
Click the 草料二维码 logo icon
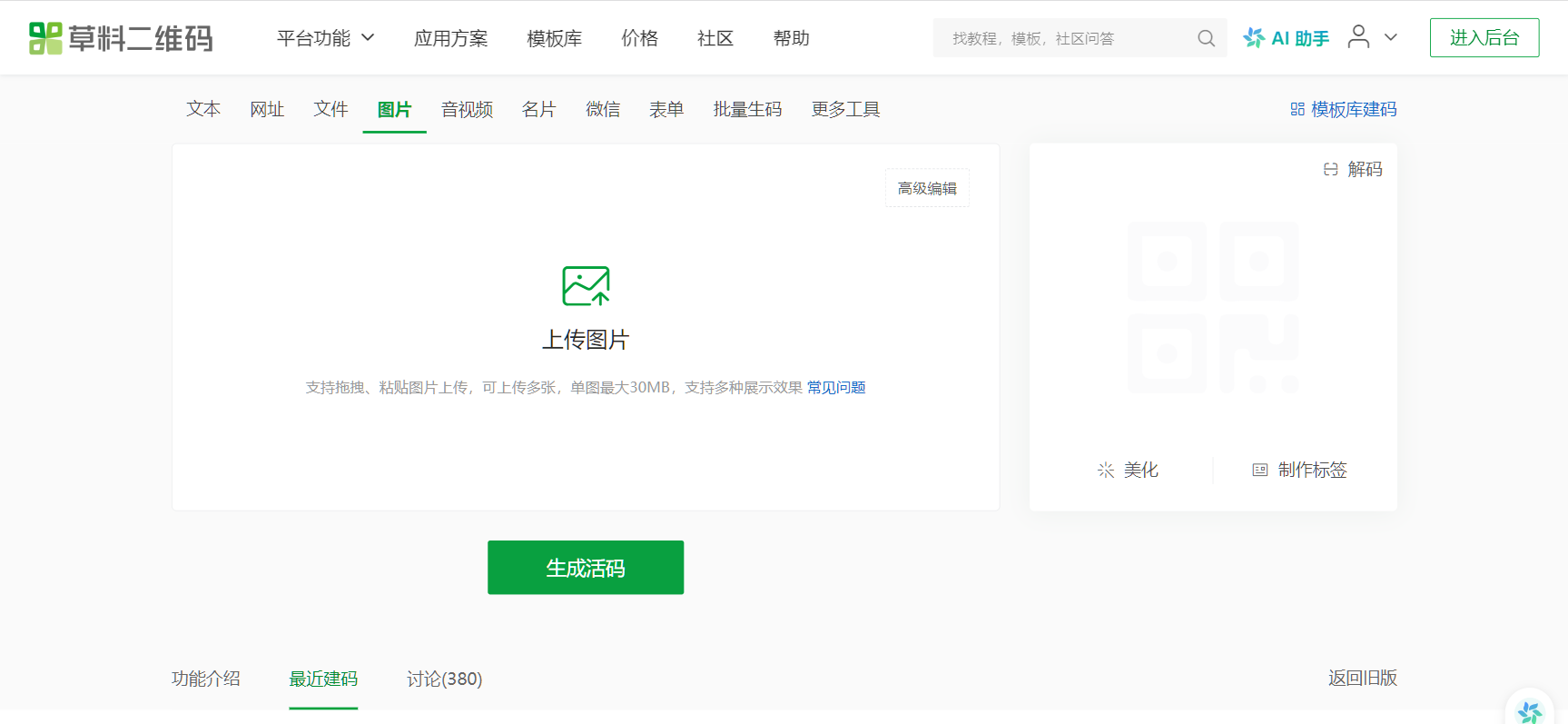45,38
